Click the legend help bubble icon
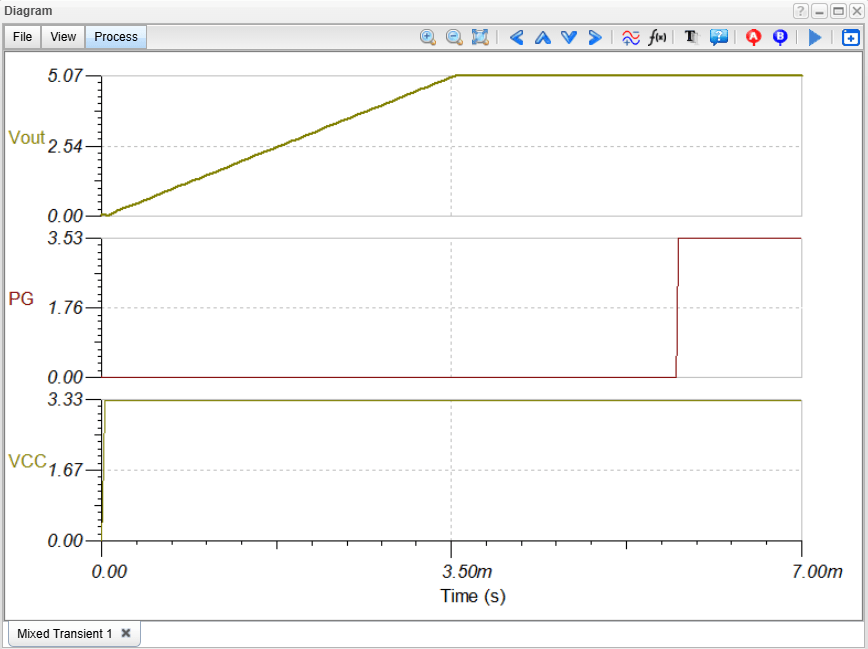This screenshot has height=649, width=868. 719,37
